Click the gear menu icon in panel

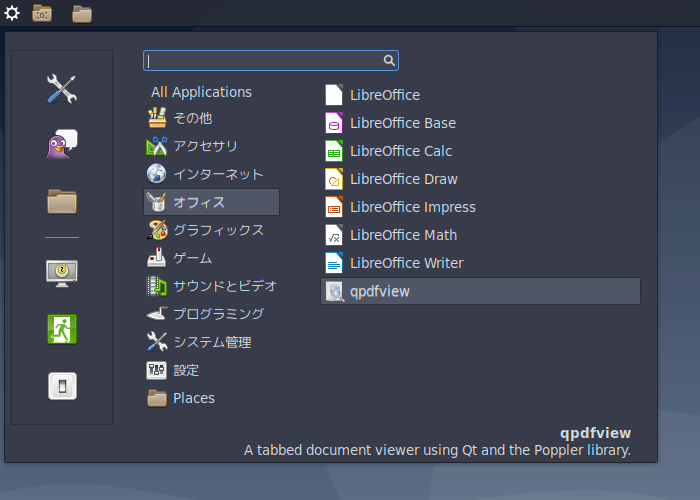pyautogui.click(x=12, y=13)
